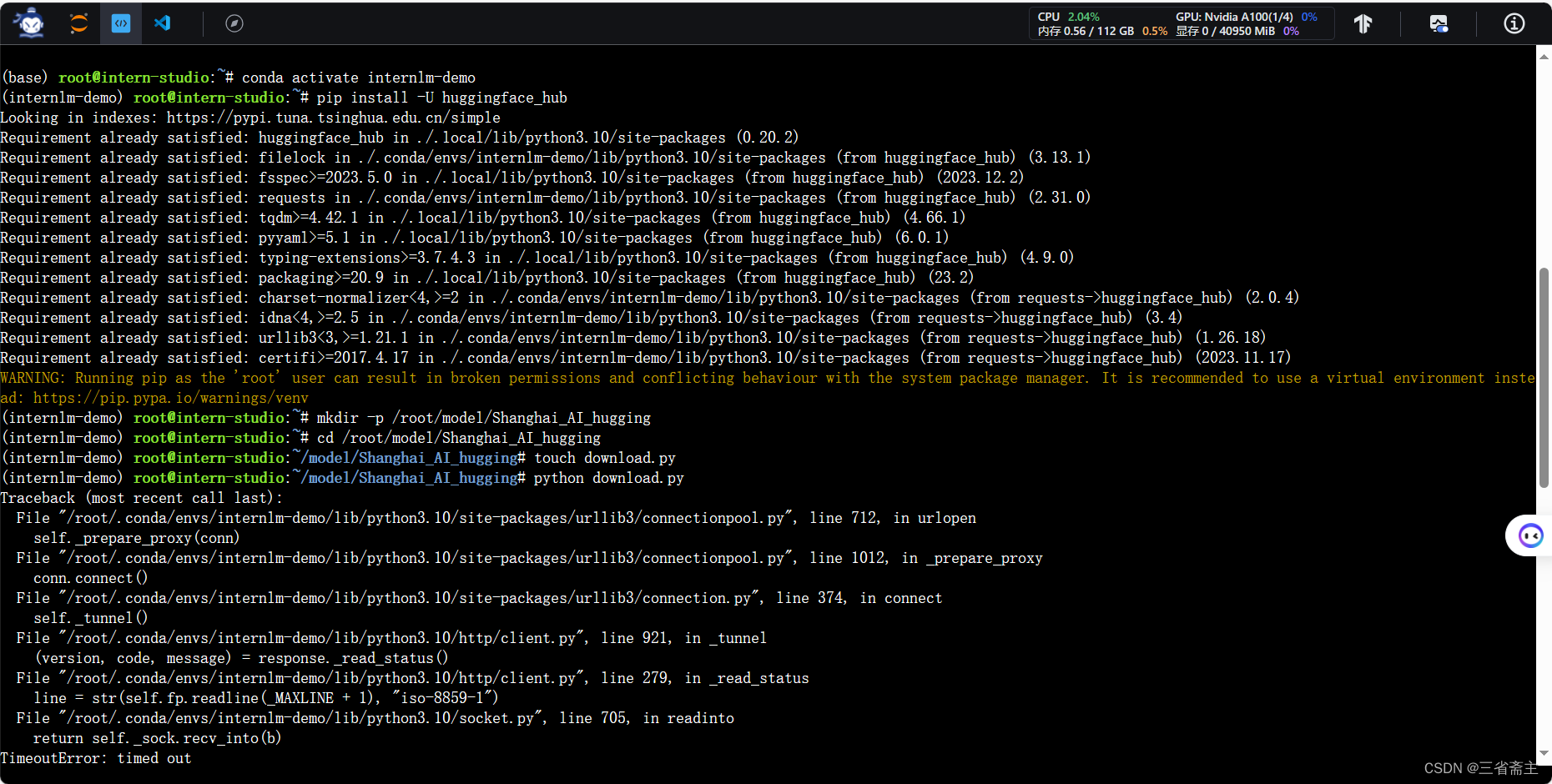Click the GPU: Nvidia A100(1/4) readout

click(x=1247, y=17)
